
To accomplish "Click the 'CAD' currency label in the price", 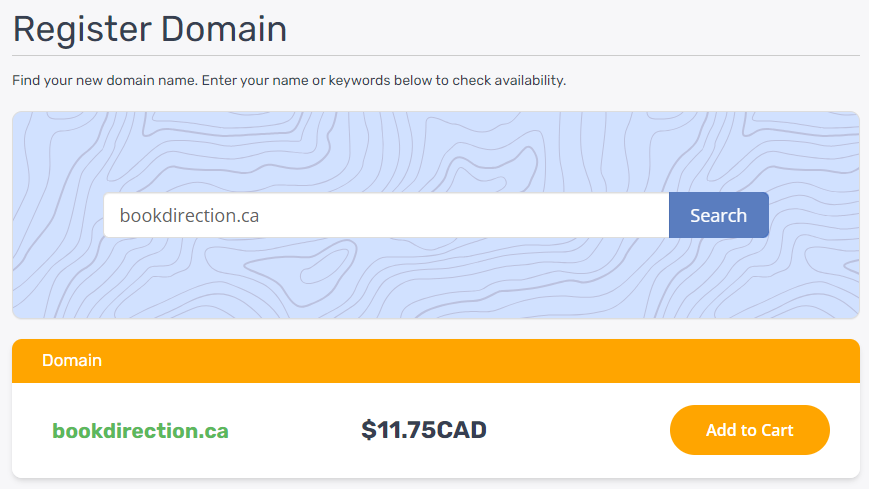I will click(x=462, y=430).
